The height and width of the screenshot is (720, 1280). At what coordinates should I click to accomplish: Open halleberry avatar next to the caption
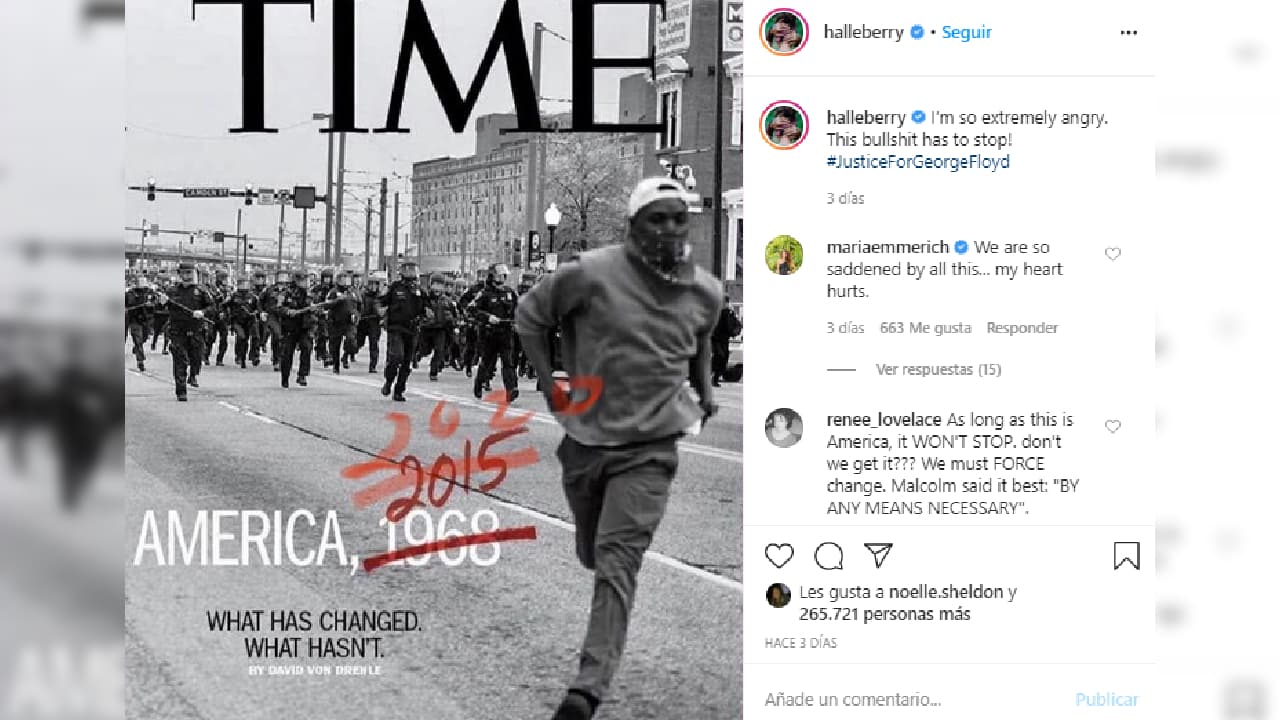(784, 125)
